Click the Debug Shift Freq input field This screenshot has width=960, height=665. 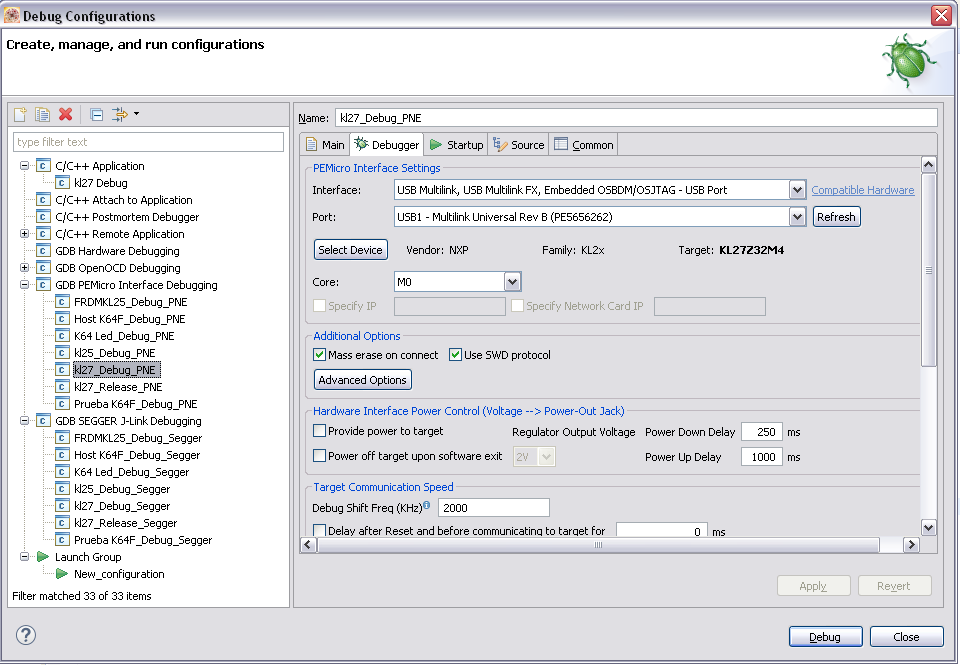coord(493,508)
